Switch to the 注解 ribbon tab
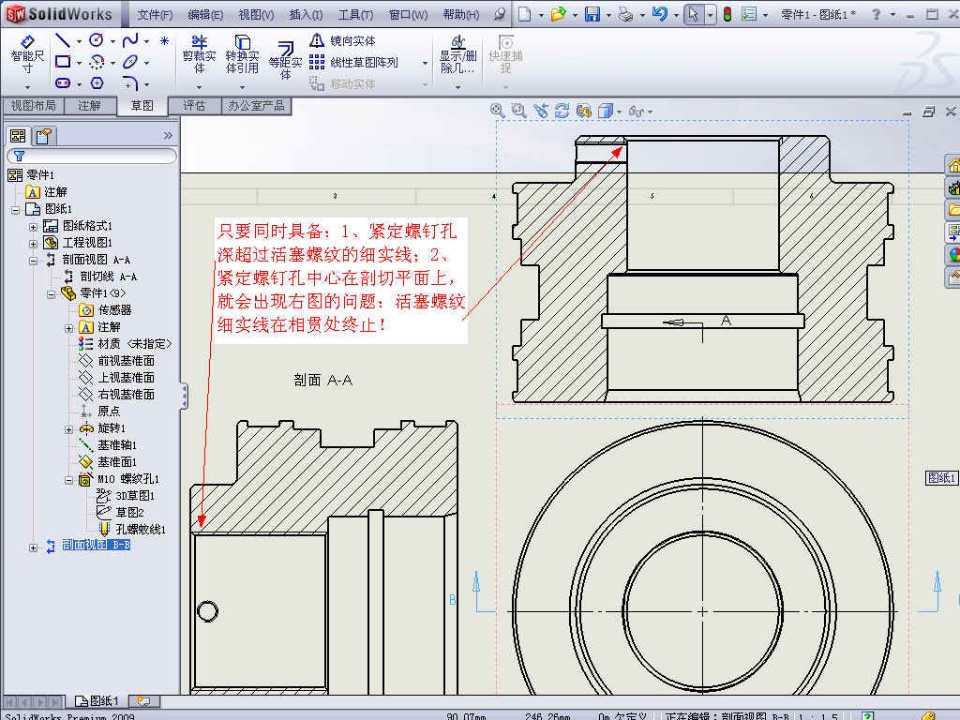This screenshot has height=720, width=960. click(89, 106)
